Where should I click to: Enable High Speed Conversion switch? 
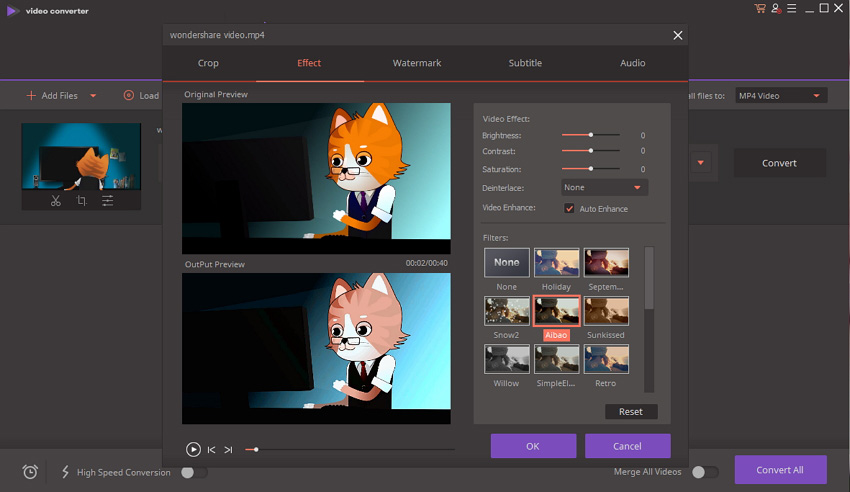click(194, 472)
